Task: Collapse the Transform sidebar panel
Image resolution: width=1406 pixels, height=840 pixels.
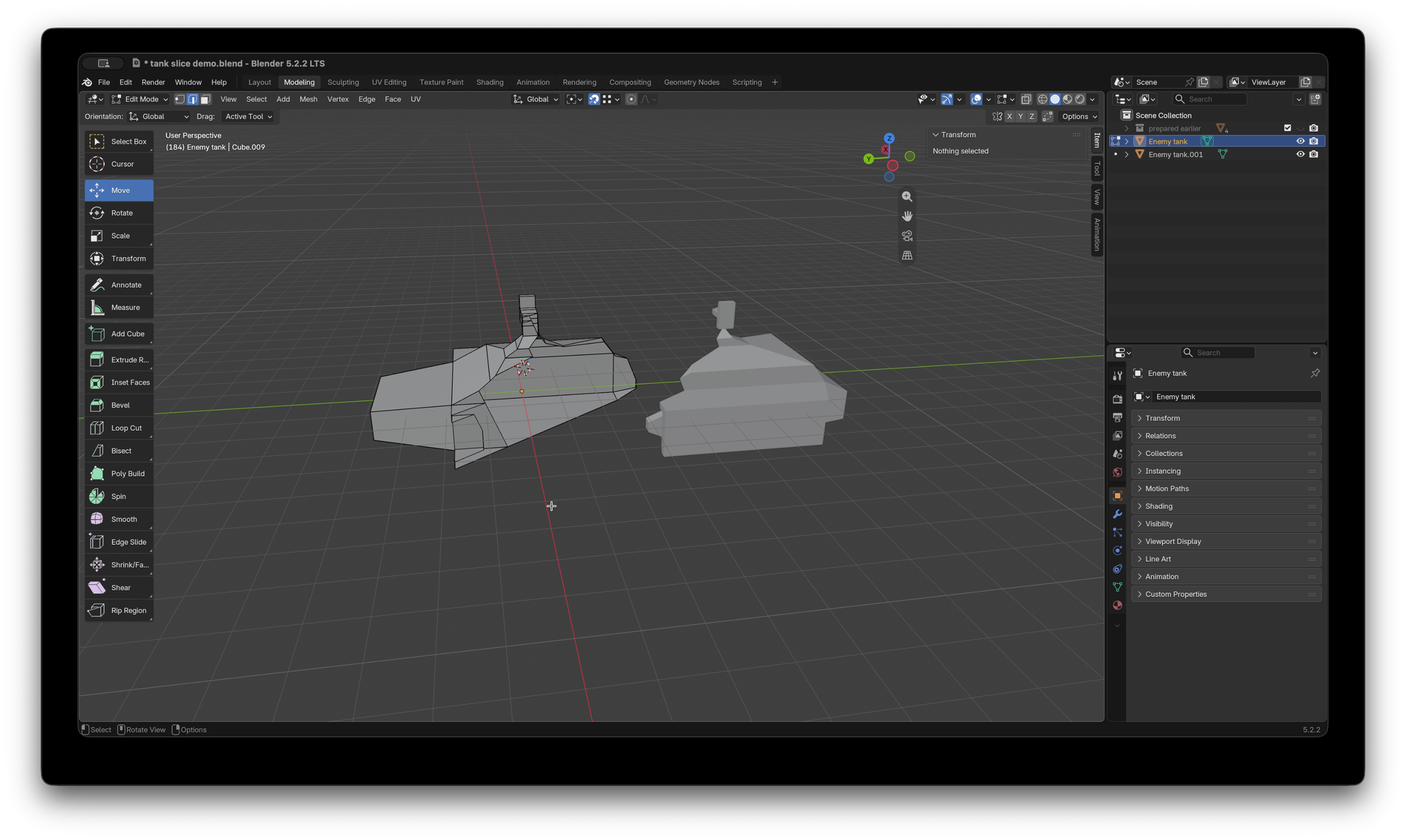Action: [x=936, y=135]
